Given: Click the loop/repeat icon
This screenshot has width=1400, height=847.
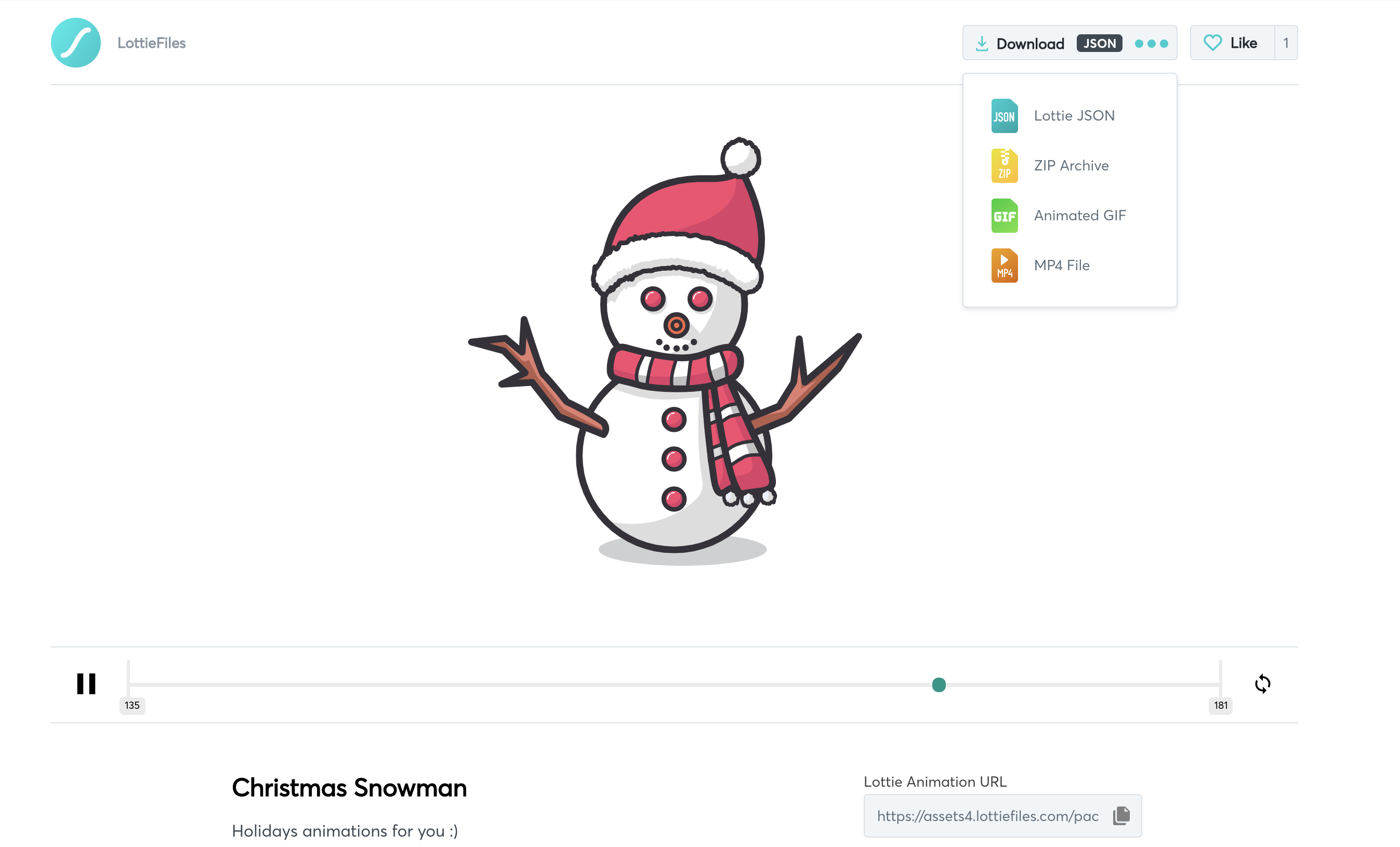Looking at the screenshot, I should (1263, 684).
